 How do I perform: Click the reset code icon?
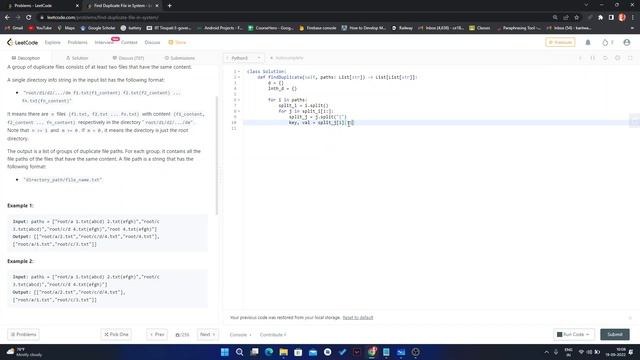605,58
